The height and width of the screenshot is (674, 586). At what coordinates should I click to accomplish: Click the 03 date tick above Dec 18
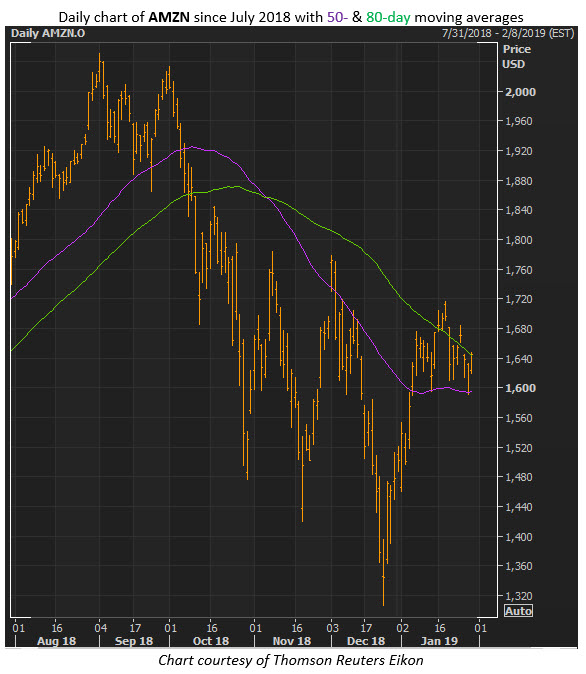332,628
